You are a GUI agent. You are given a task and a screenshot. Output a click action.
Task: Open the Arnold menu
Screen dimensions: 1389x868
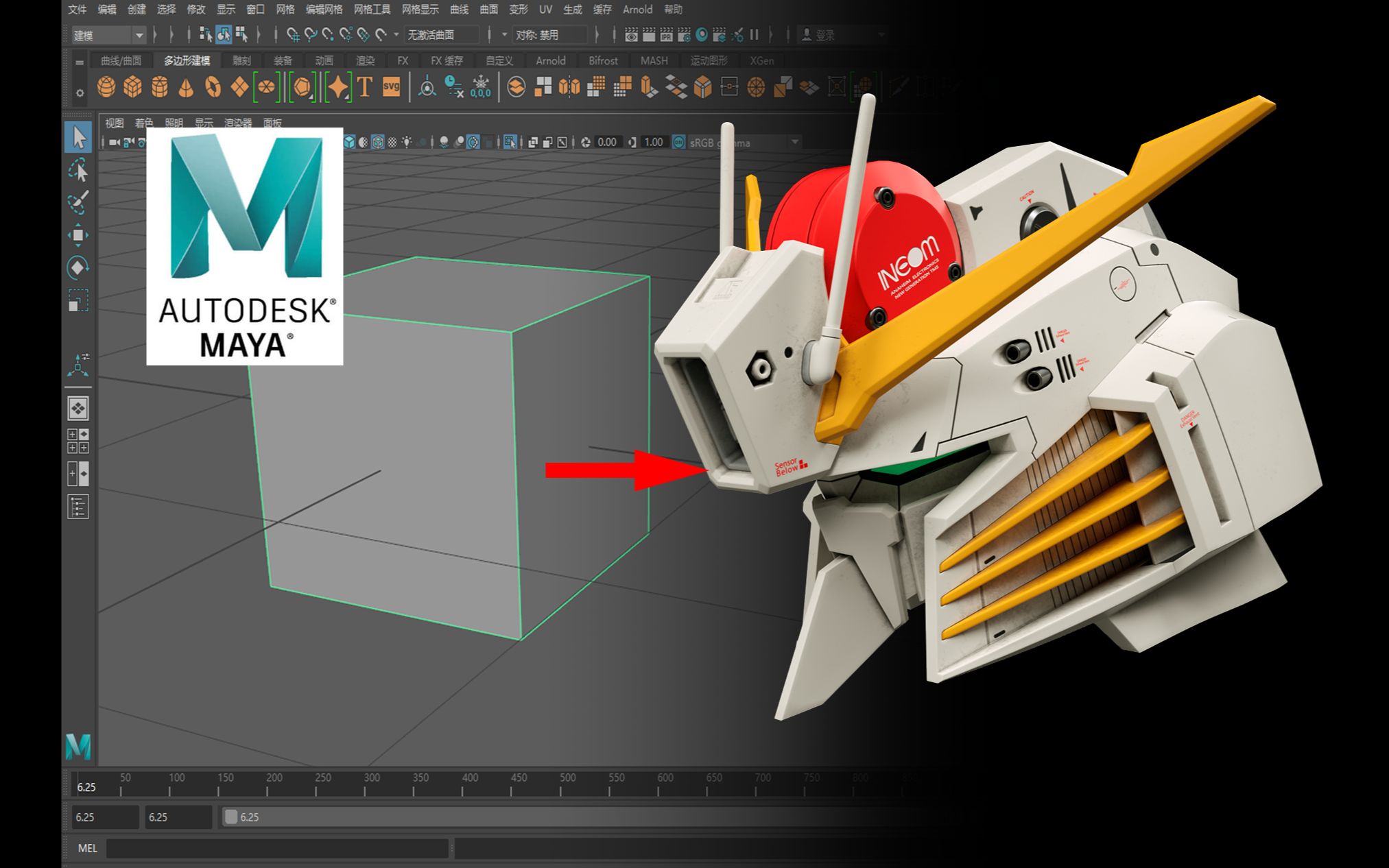[x=637, y=10]
